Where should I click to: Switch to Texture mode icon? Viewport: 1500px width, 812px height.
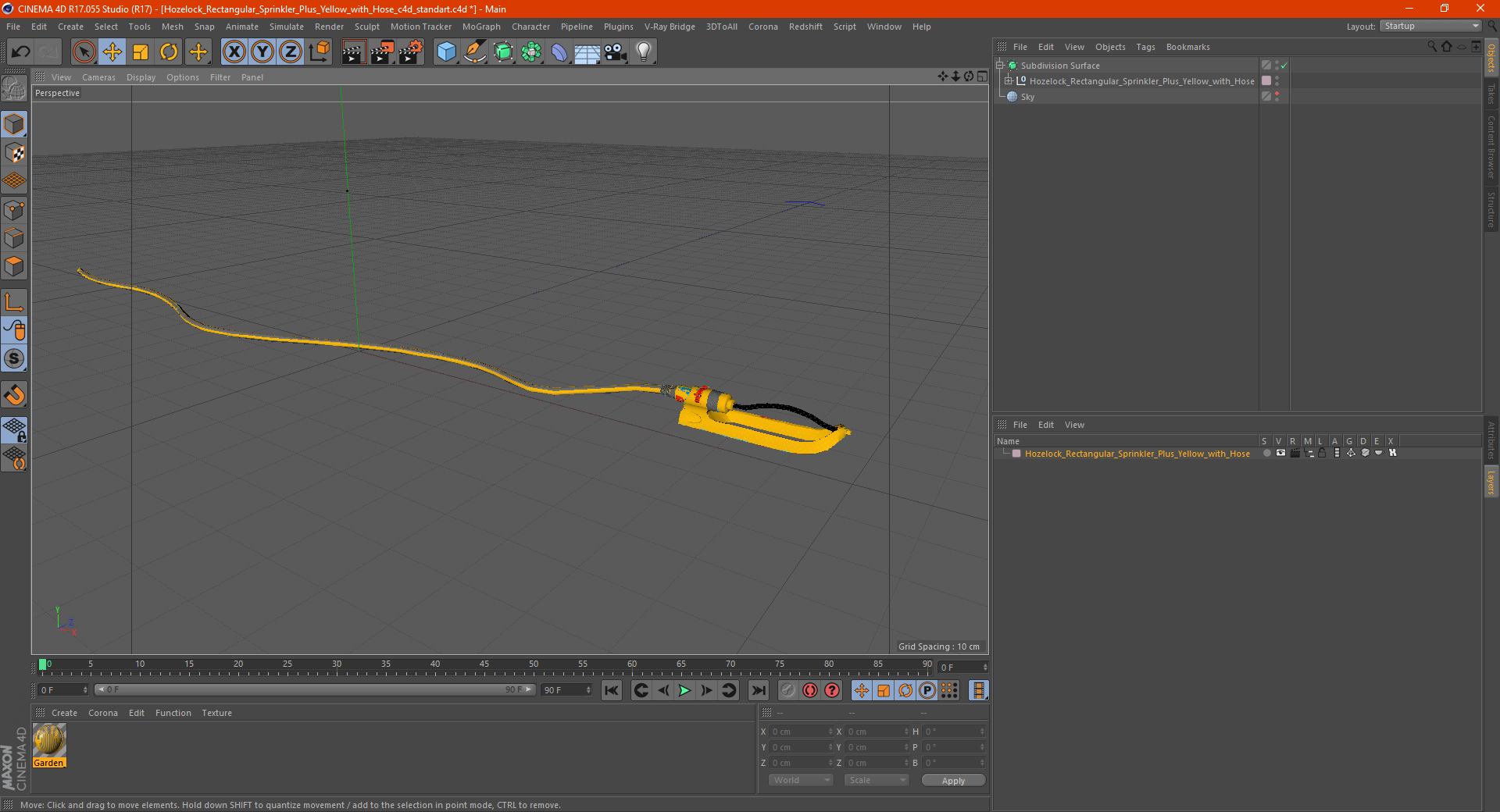click(14, 153)
